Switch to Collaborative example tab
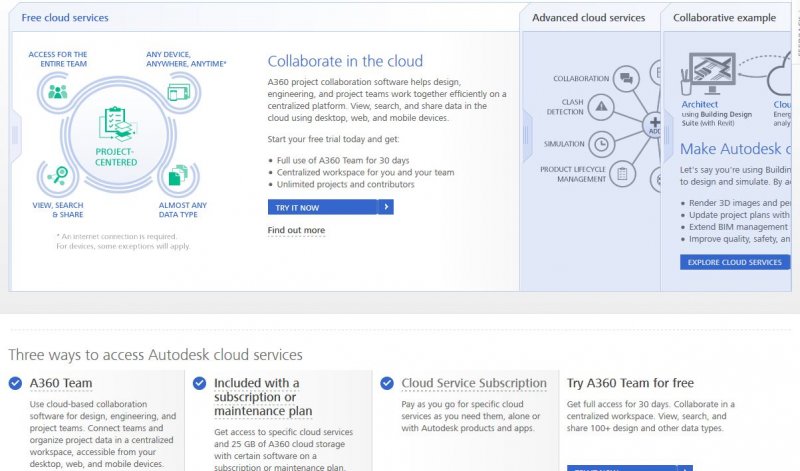This screenshot has height=471, width=800. click(x=724, y=18)
